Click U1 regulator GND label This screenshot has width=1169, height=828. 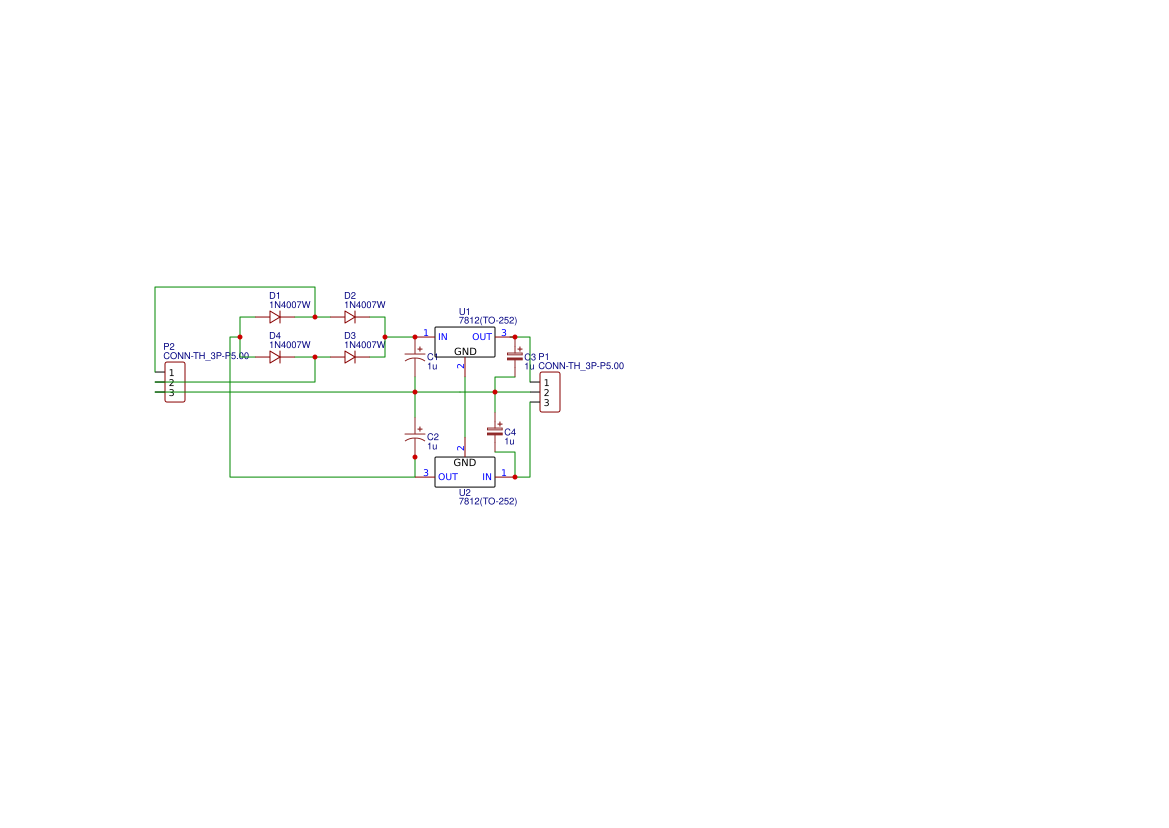(x=465, y=351)
